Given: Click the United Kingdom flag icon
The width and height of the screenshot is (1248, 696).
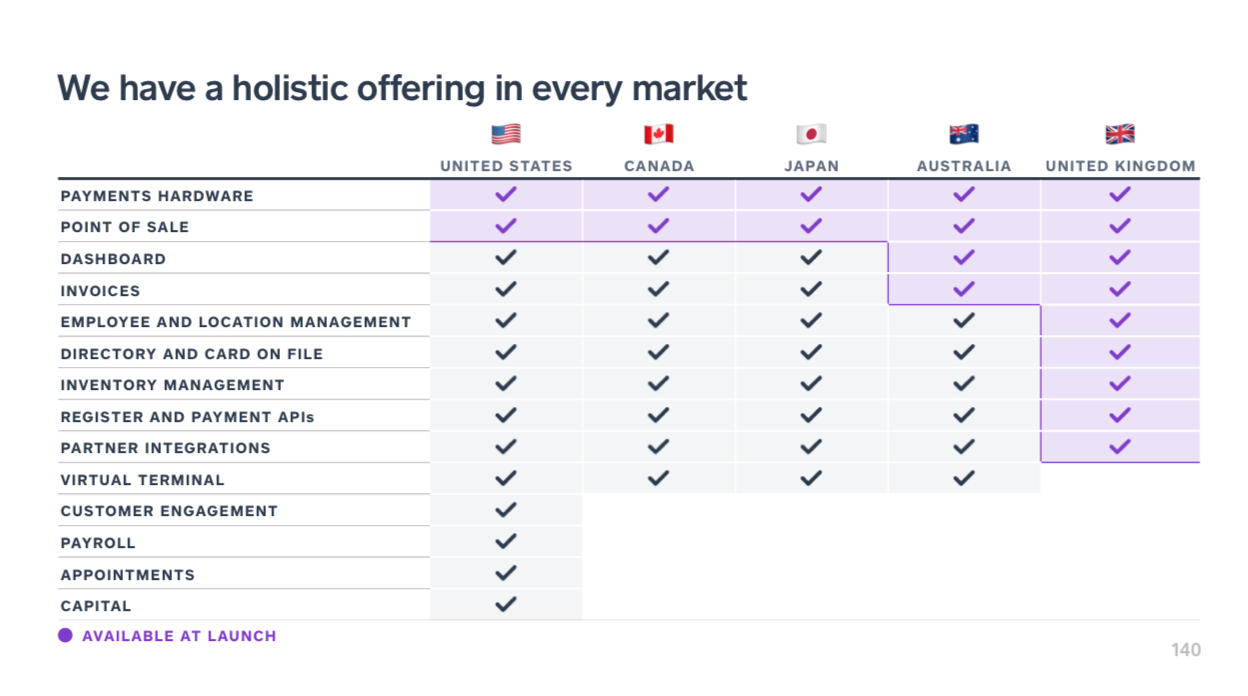Looking at the screenshot, I should (1120, 134).
